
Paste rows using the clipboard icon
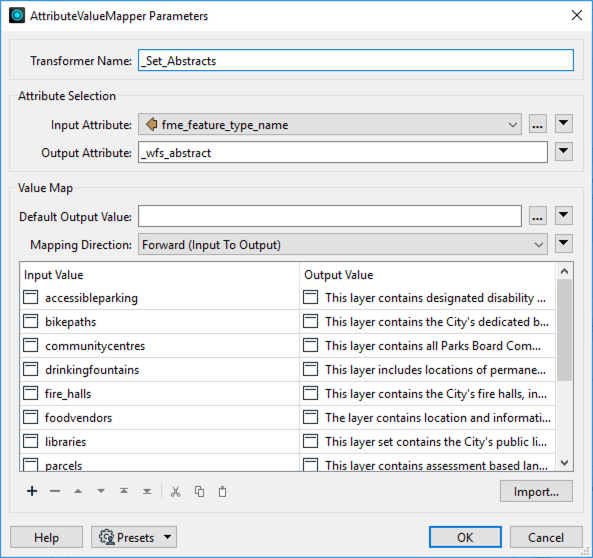[222, 491]
